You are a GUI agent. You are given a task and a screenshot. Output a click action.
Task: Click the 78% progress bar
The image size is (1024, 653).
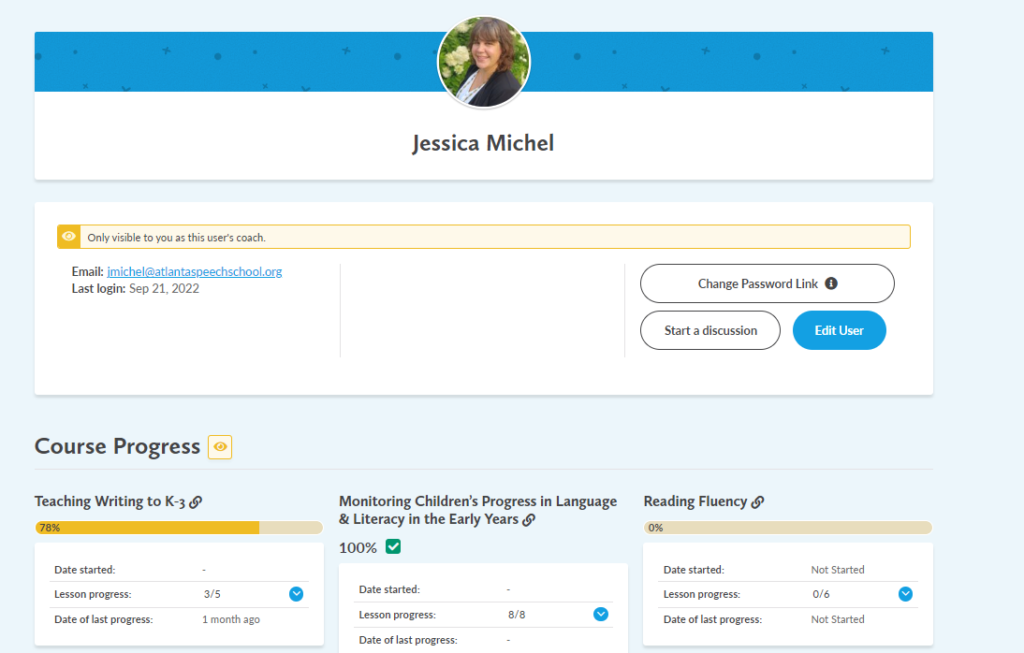179,528
